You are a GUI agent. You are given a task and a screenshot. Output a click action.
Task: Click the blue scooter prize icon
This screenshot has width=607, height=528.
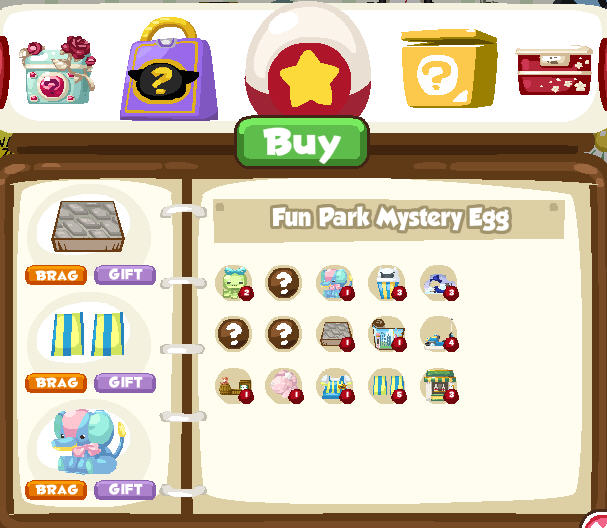[x=439, y=334]
